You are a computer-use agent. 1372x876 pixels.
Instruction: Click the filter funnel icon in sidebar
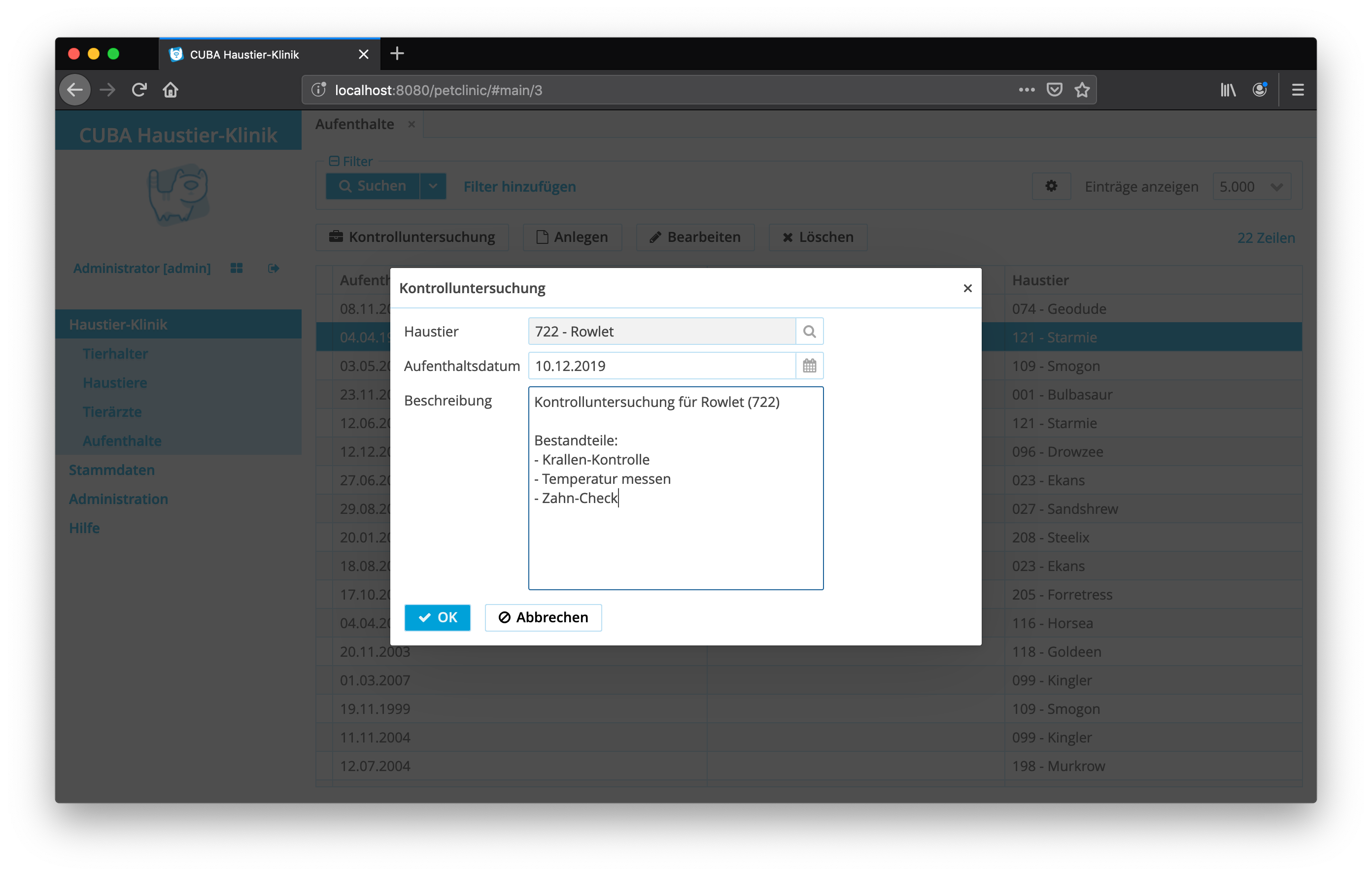tap(333, 161)
